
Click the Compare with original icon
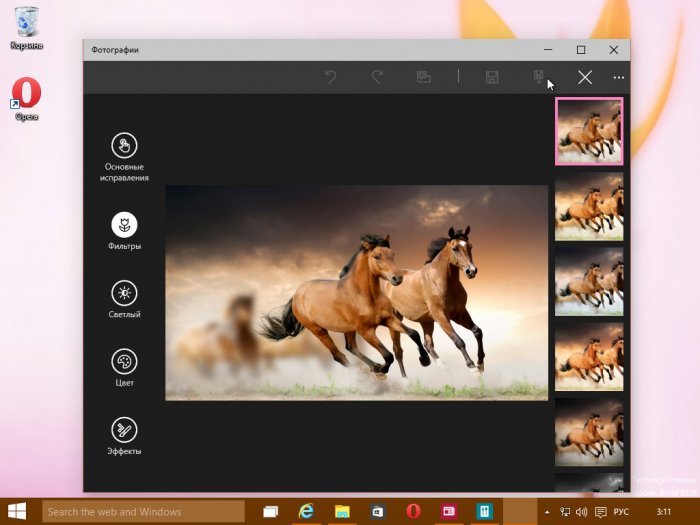pyautogui.click(x=424, y=77)
